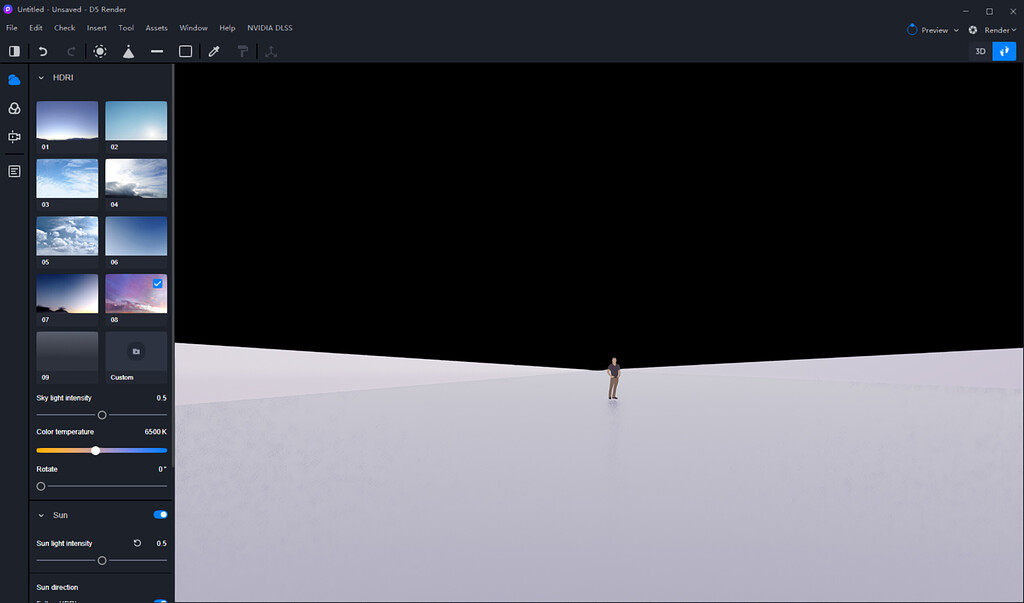
Task: Select the rectangle light tool
Action: point(184,51)
